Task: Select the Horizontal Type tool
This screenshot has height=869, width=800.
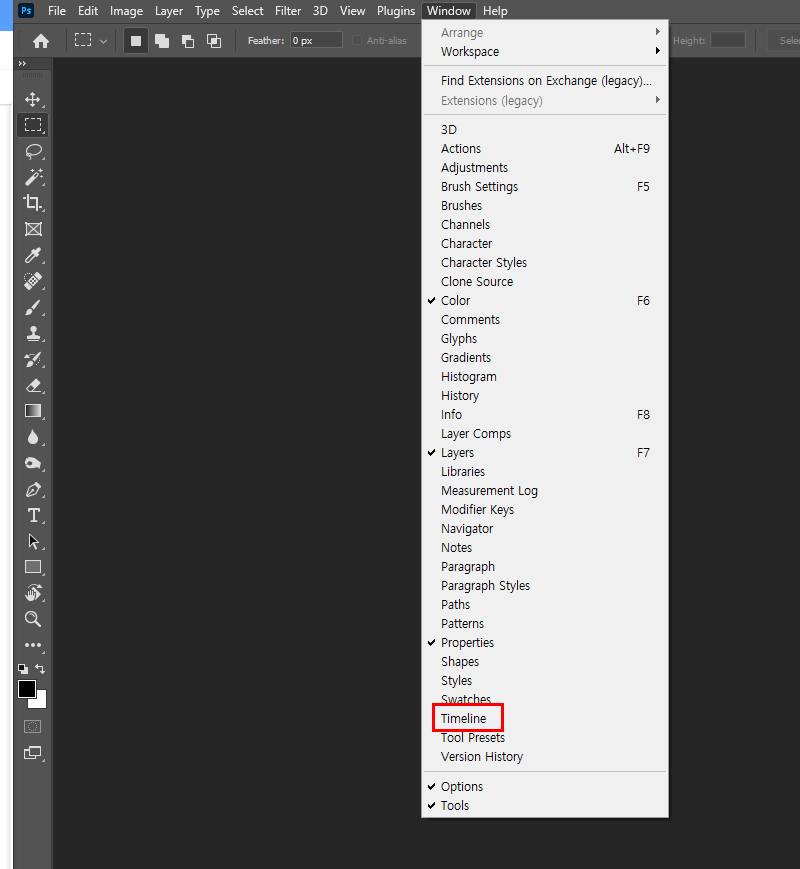Action: click(x=33, y=515)
